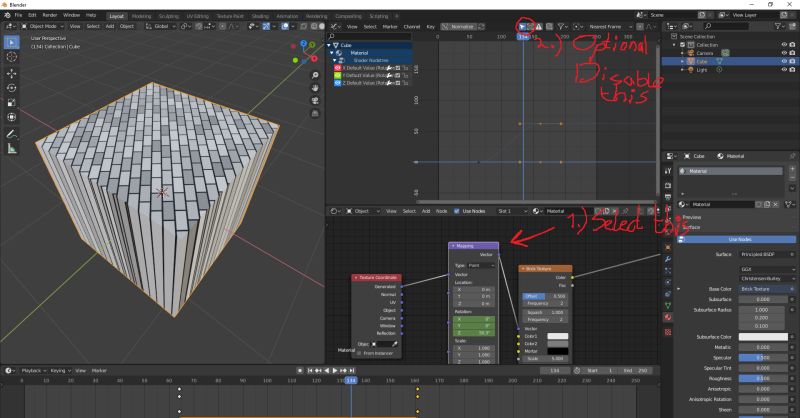Play the animation forward

tap(335, 371)
